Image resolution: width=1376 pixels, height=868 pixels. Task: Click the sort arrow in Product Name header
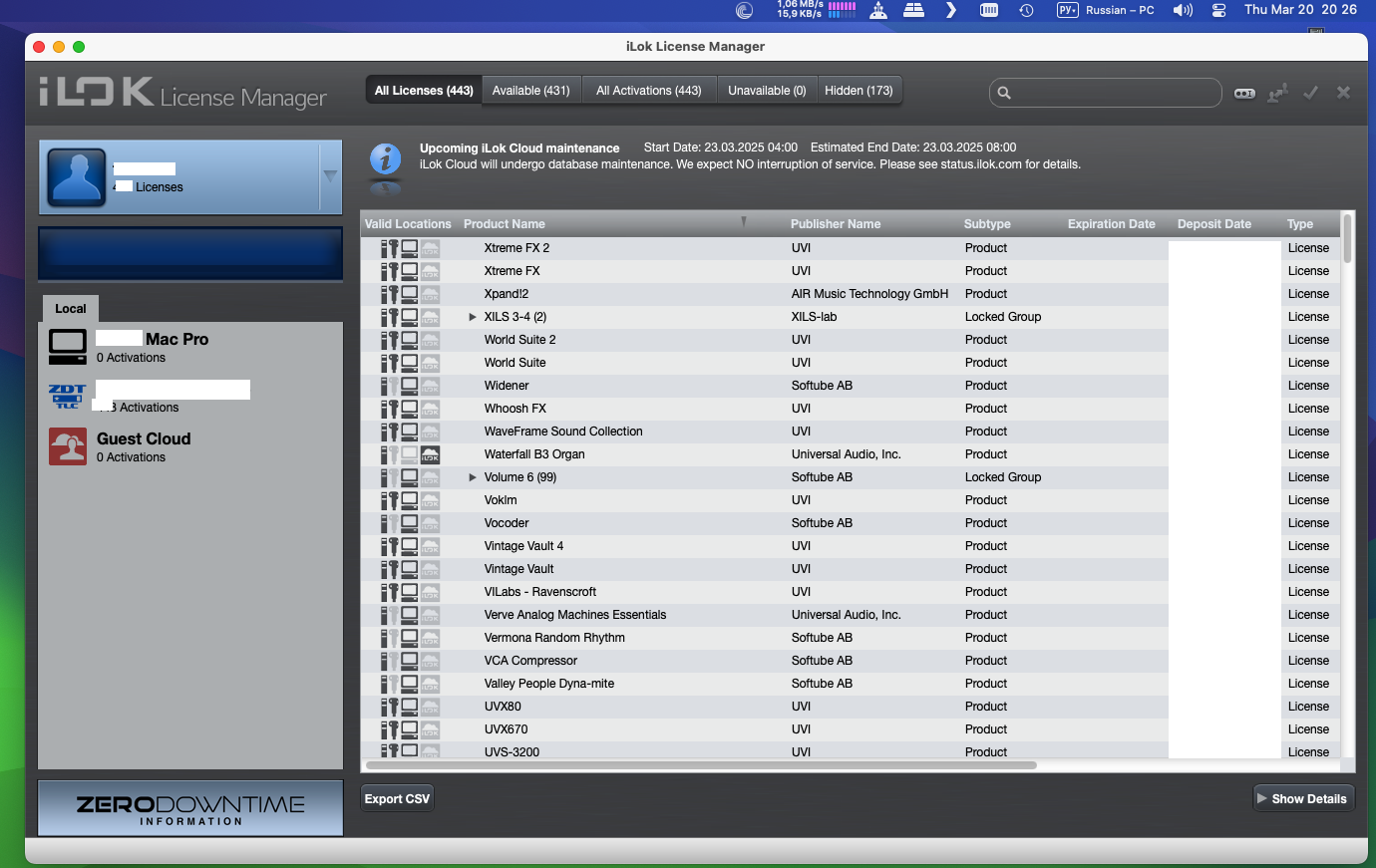pos(744,222)
